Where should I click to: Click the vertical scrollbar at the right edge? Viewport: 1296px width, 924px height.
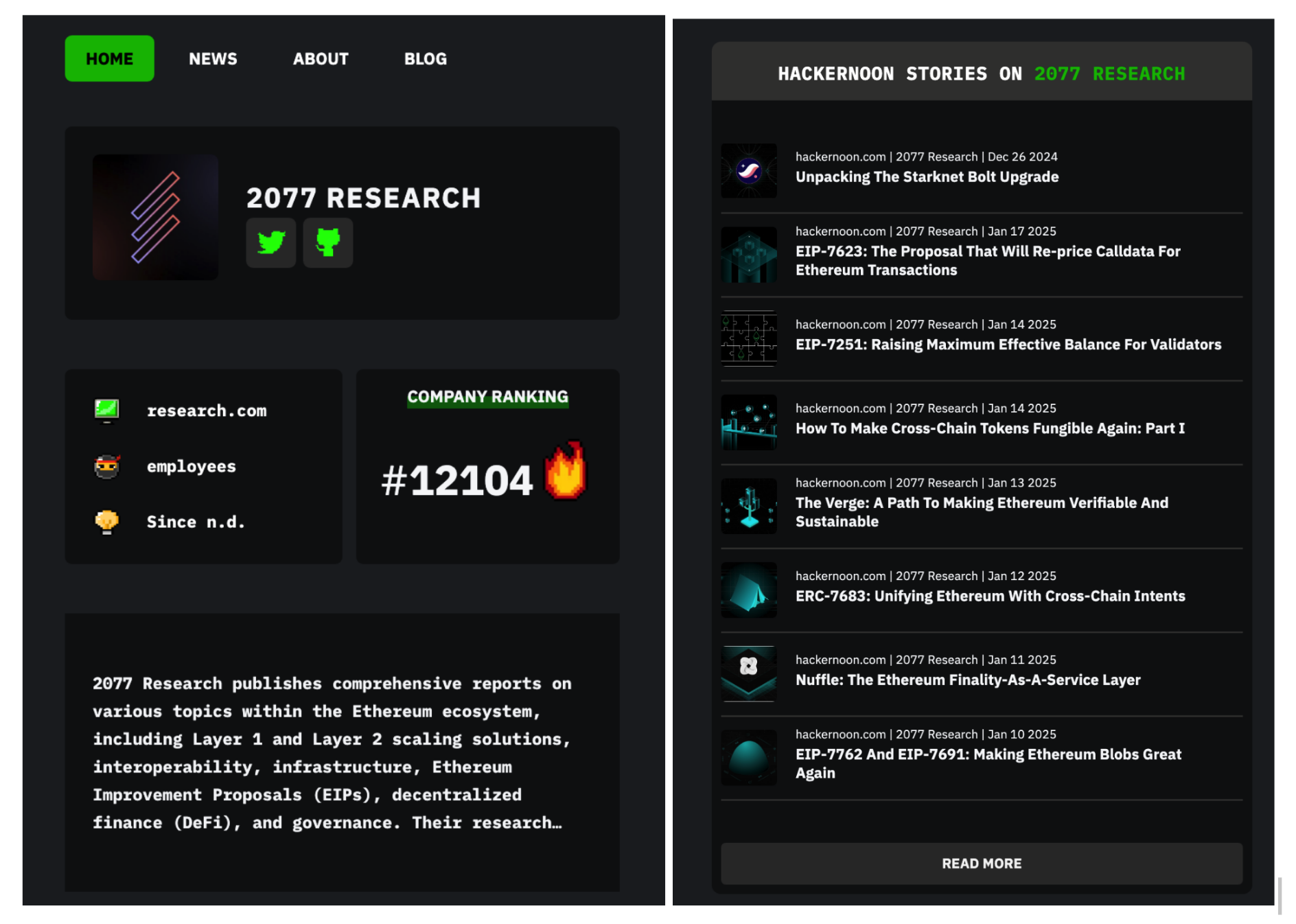1280,895
